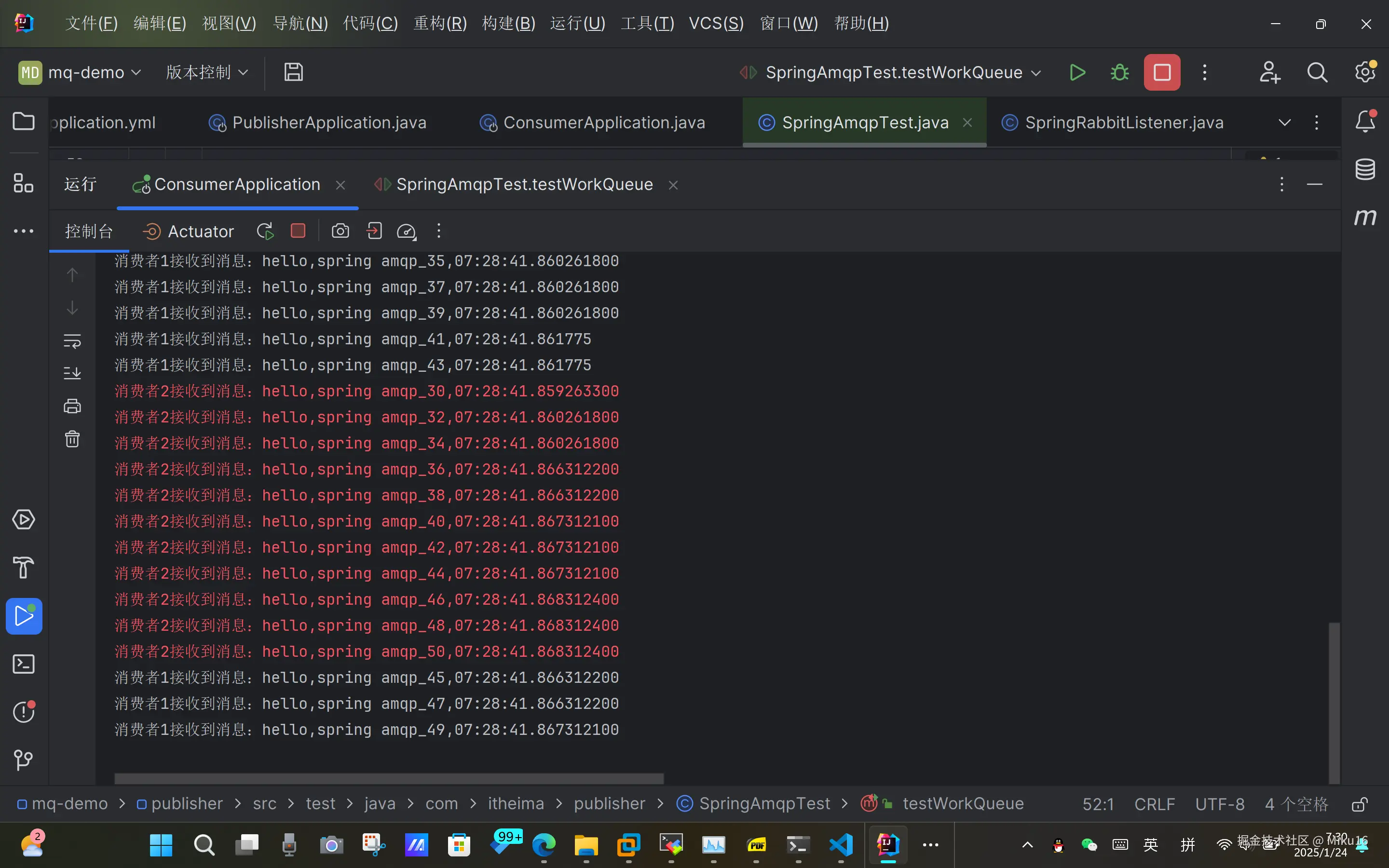Viewport: 1389px width, 868px height.
Task: Stop the running SpringAmqpTest configuration
Action: click(1162, 72)
